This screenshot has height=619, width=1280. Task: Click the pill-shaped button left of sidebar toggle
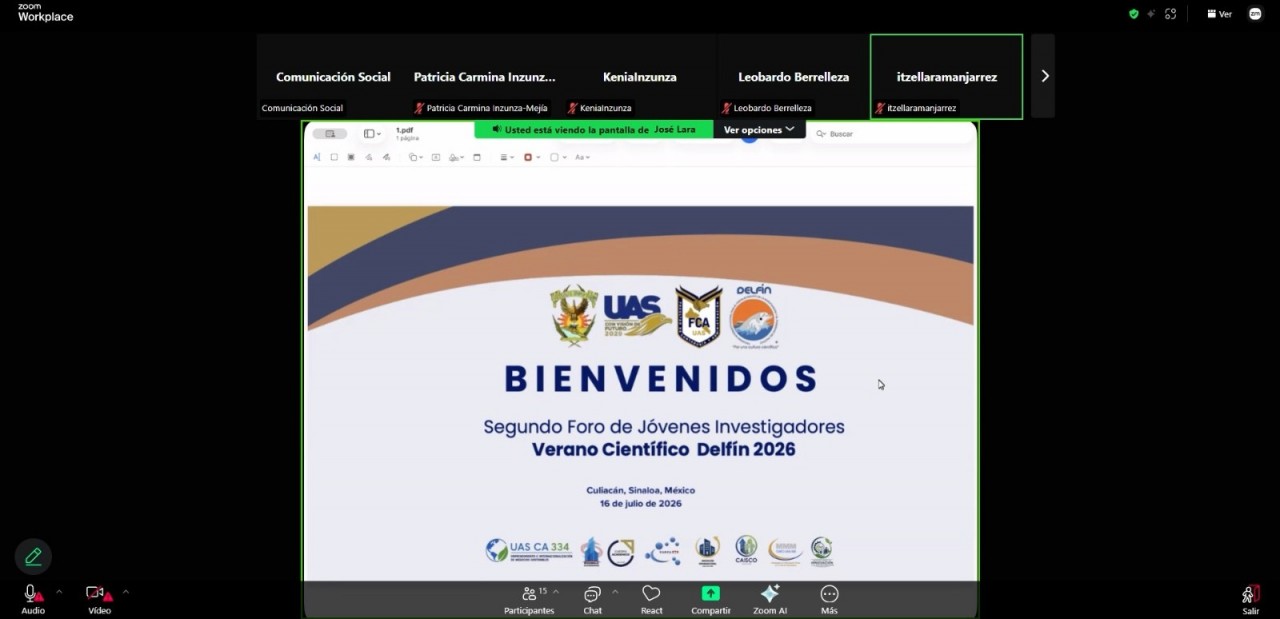[x=329, y=134]
